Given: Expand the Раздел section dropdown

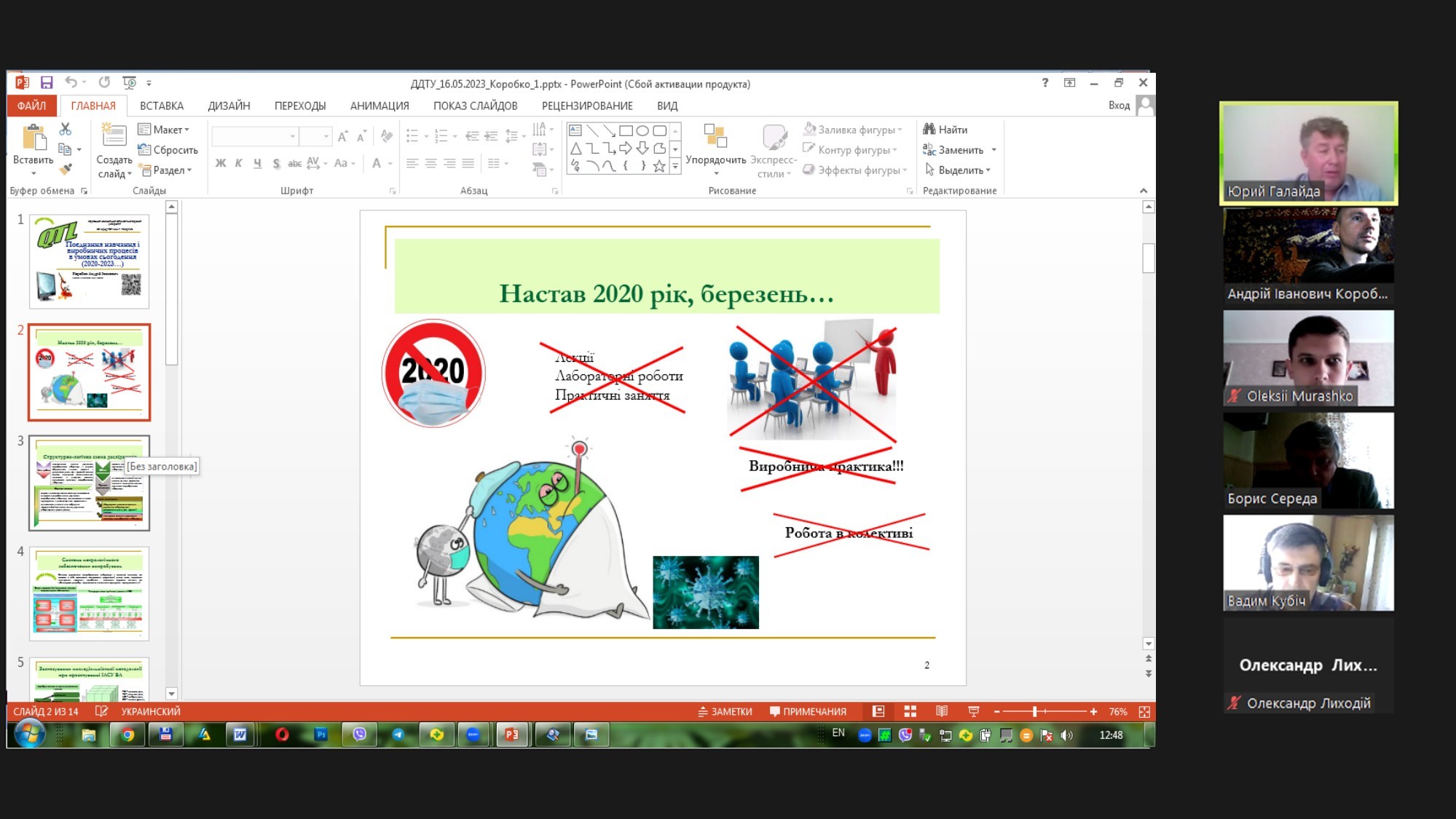Looking at the screenshot, I should coord(167,170).
